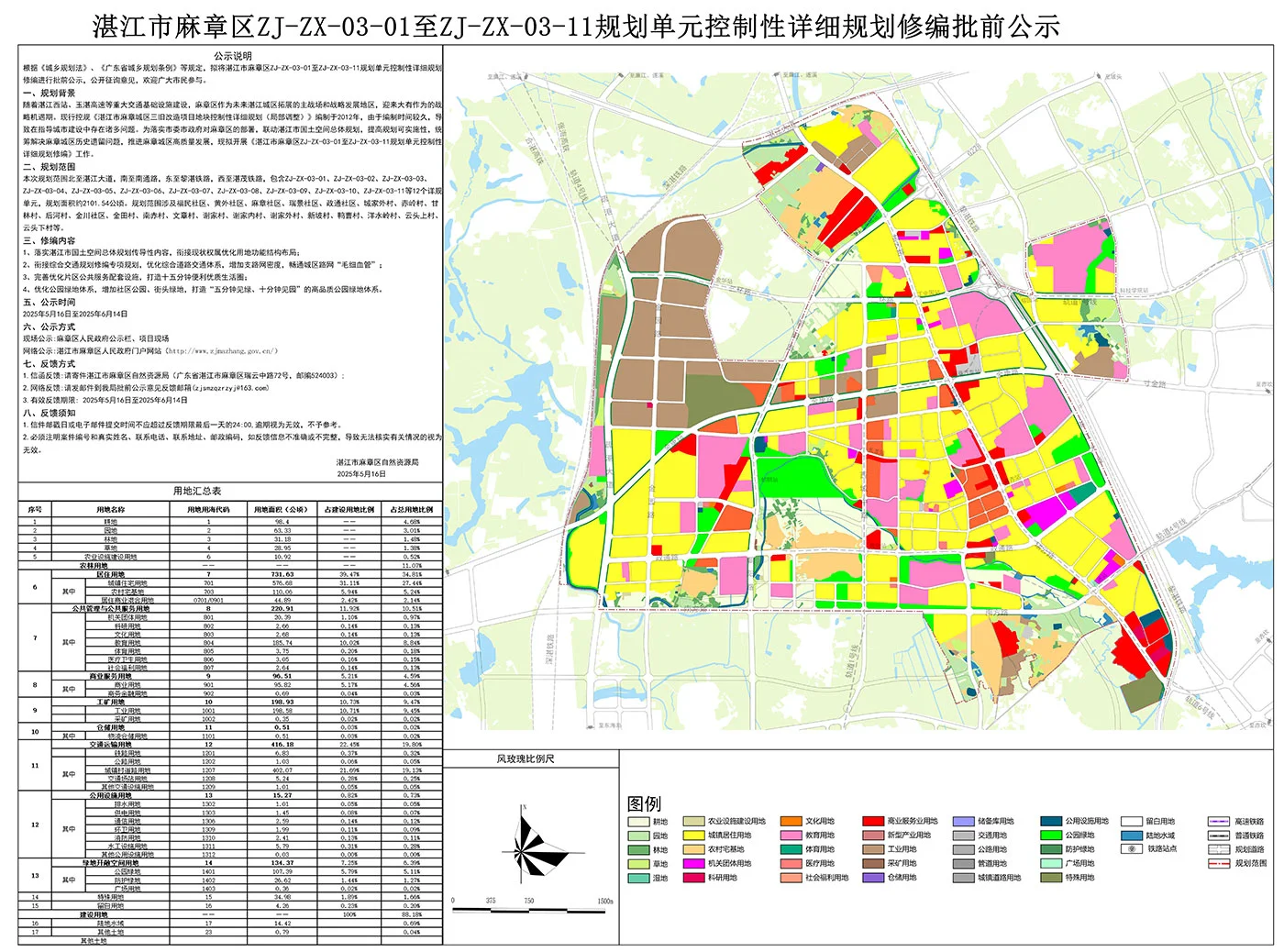Screen dimensions: 1284x952
Task: Click the 铁路站点 circle symbol in legend
Action: pyautogui.click(x=1132, y=849)
